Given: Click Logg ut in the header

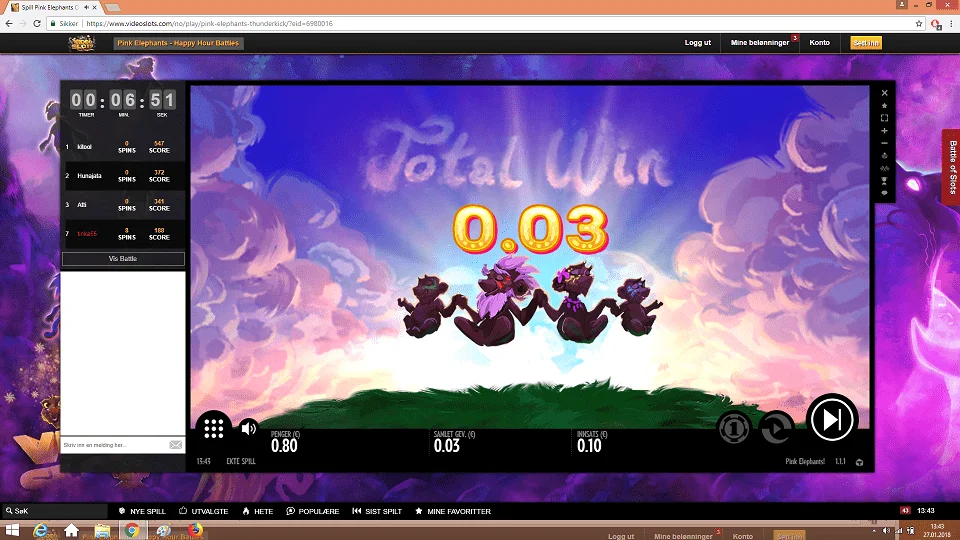Looking at the screenshot, I should click(697, 43).
